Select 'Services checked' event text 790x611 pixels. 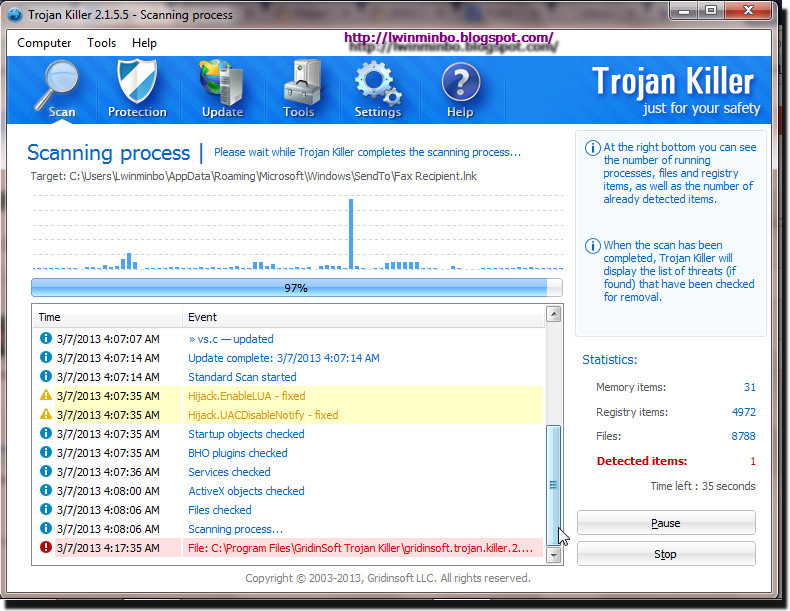229,472
